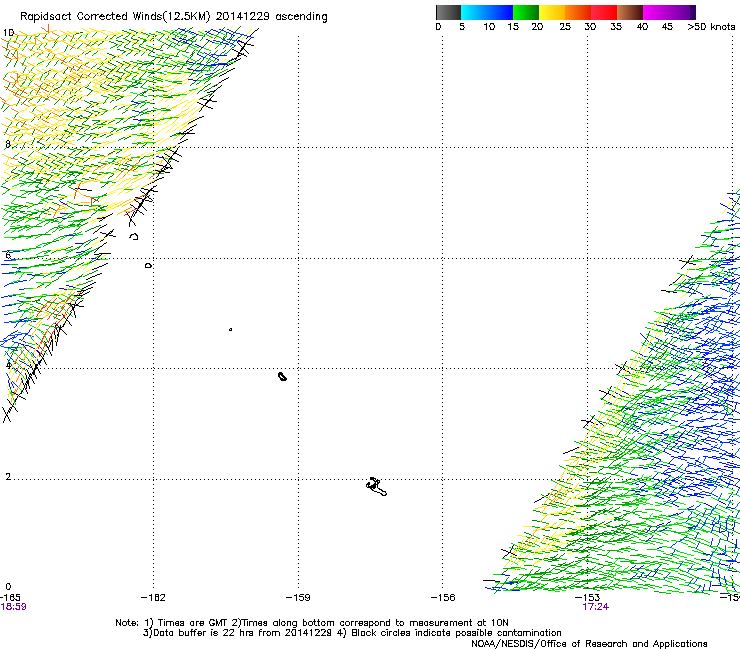This screenshot has width=740, height=650.
Task: Click the small island outline just below latitude 4
Action: 282,376
